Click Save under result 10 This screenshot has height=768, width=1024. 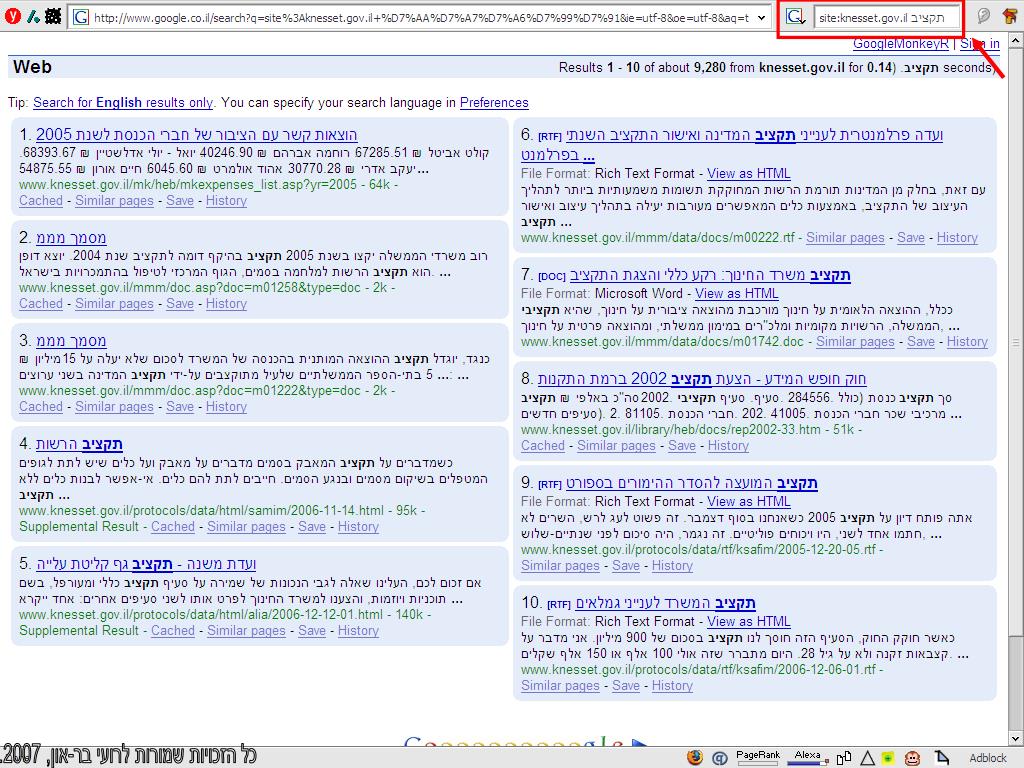point(626,686)
